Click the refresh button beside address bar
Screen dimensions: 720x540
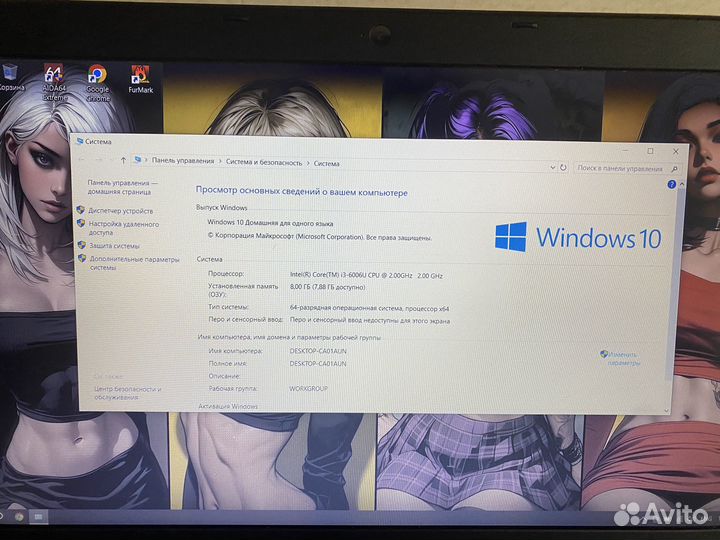click(563, 168)
